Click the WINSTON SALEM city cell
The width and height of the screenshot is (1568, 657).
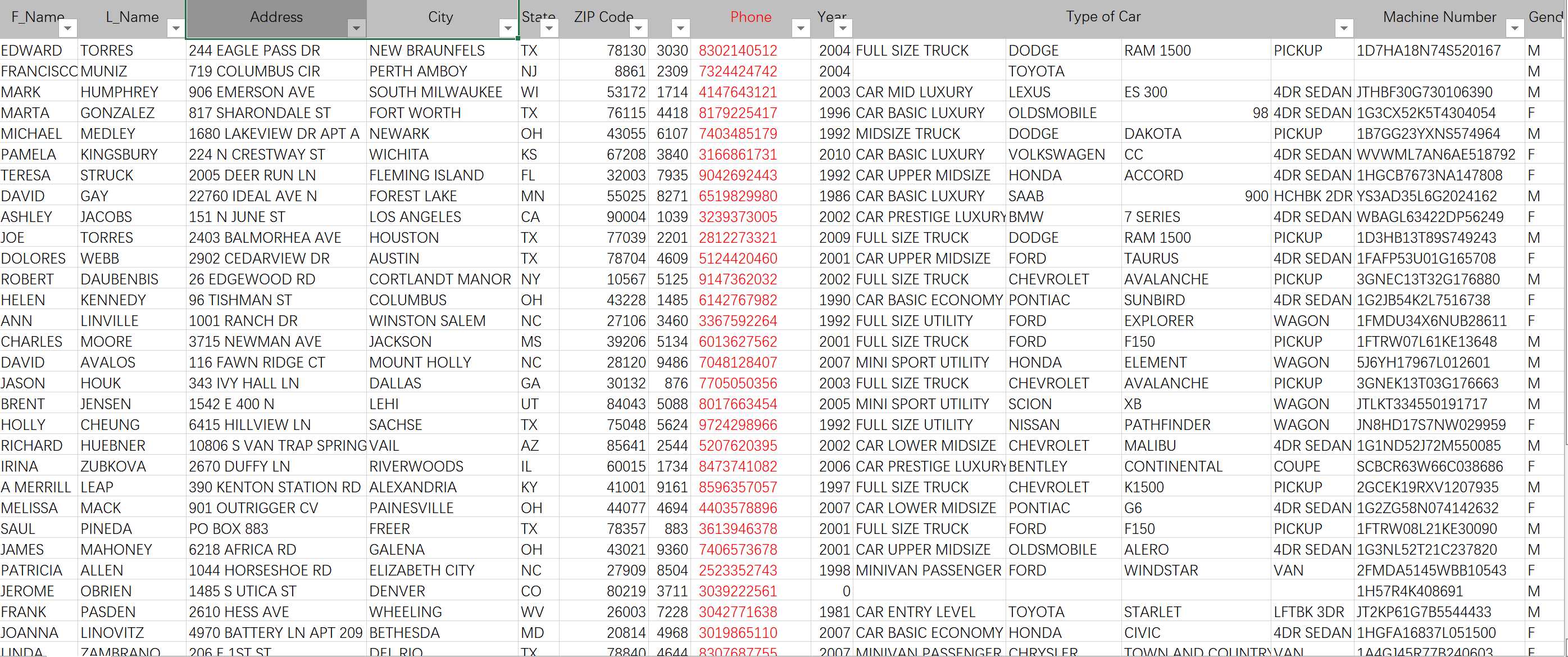443,321
